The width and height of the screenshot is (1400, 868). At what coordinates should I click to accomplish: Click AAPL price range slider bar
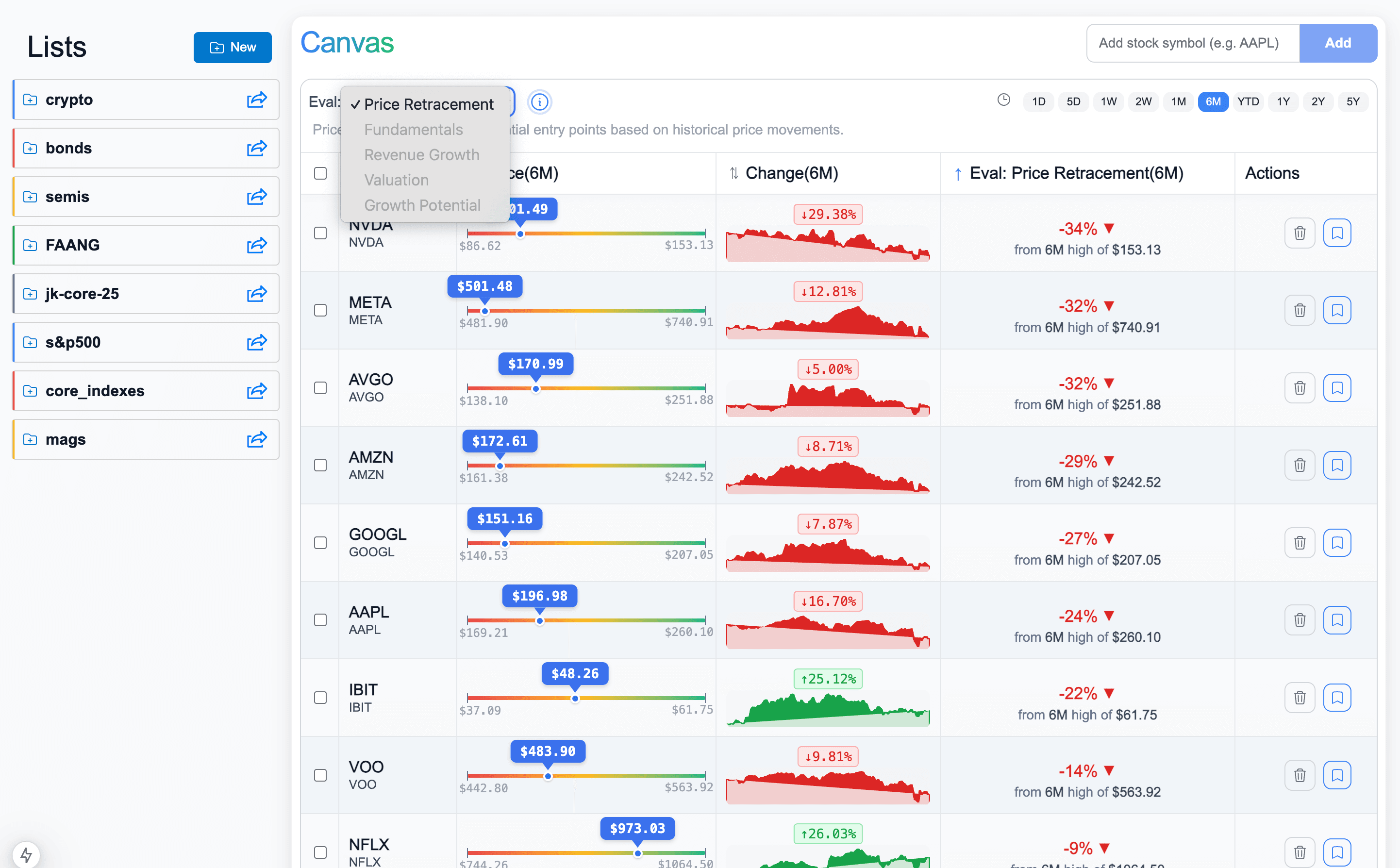pos(586,620)
